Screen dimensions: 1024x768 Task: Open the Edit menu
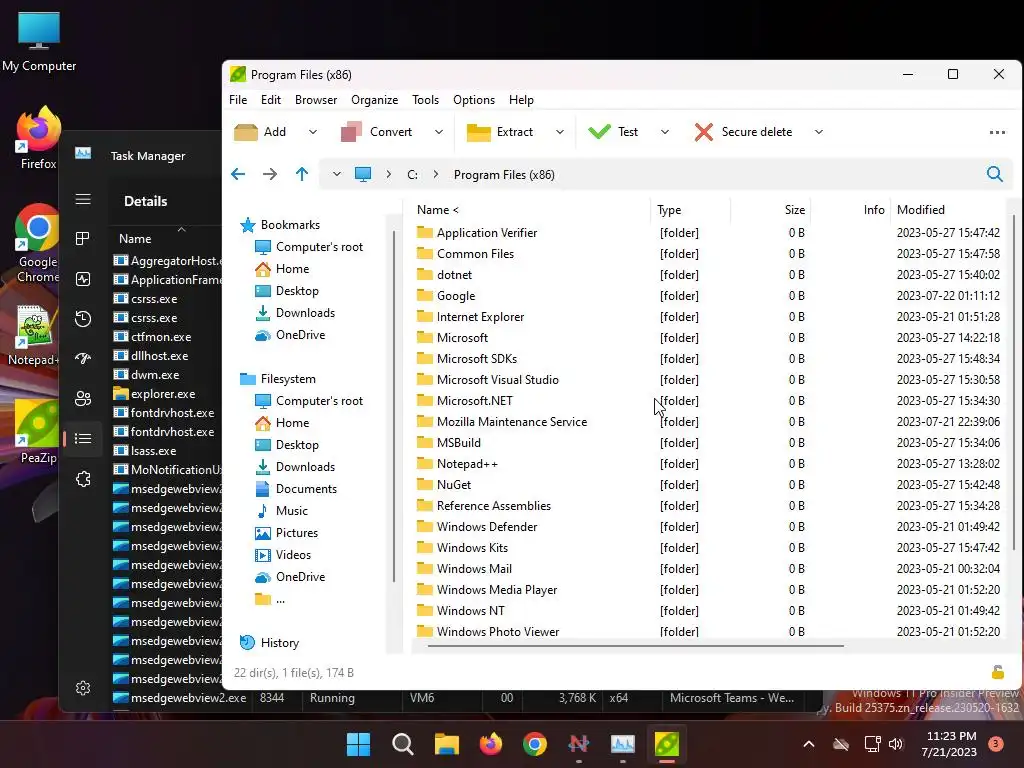point(270,100)
